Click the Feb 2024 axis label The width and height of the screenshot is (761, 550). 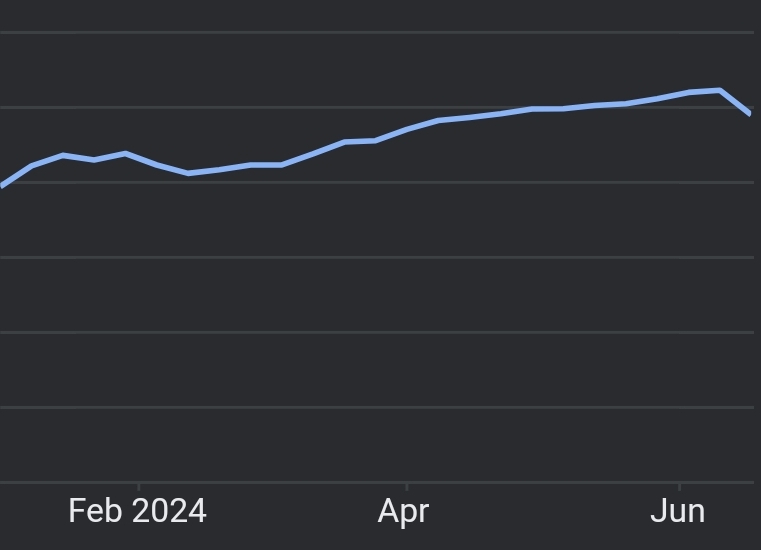coord(137,511)
